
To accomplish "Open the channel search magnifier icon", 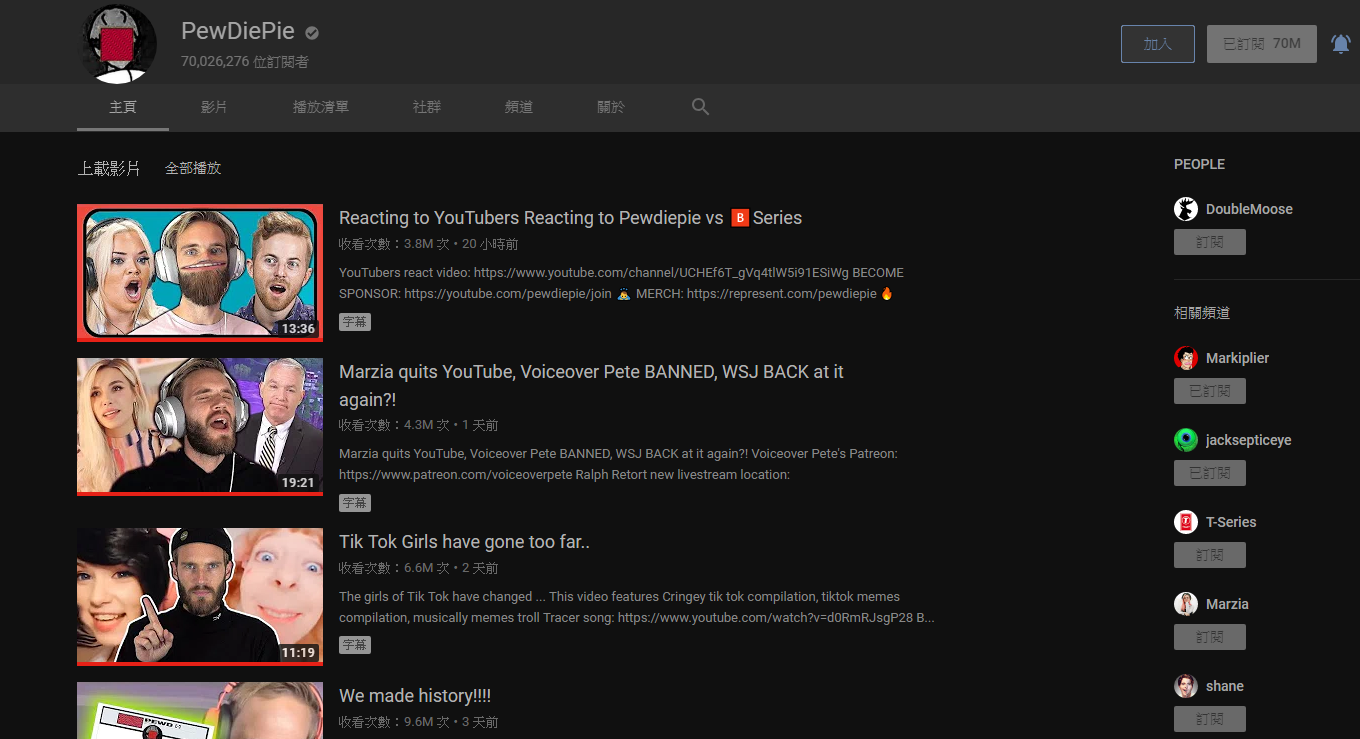I will tap(700, 107).
